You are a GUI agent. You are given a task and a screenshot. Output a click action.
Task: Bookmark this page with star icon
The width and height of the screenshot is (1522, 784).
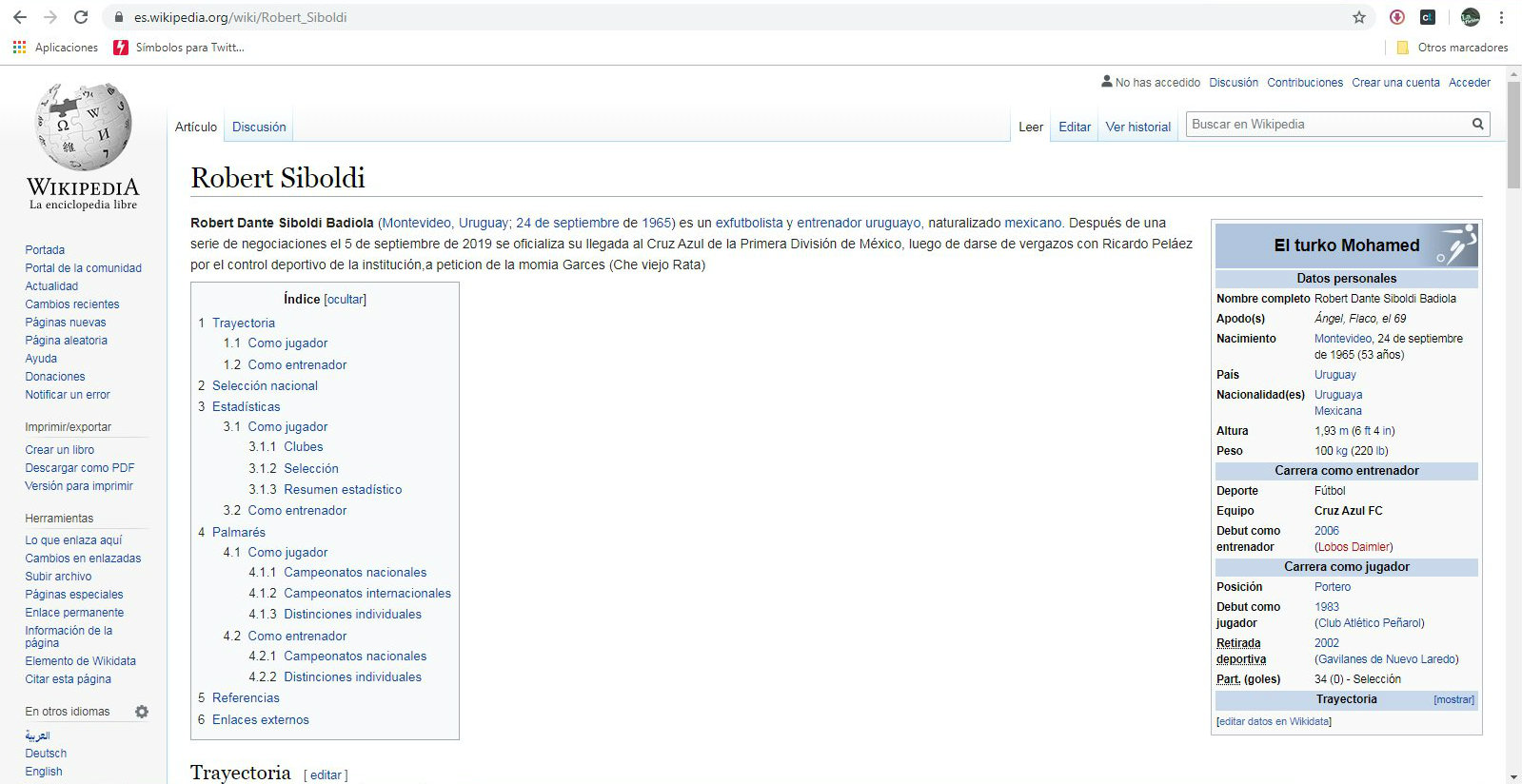(1359, 17)
